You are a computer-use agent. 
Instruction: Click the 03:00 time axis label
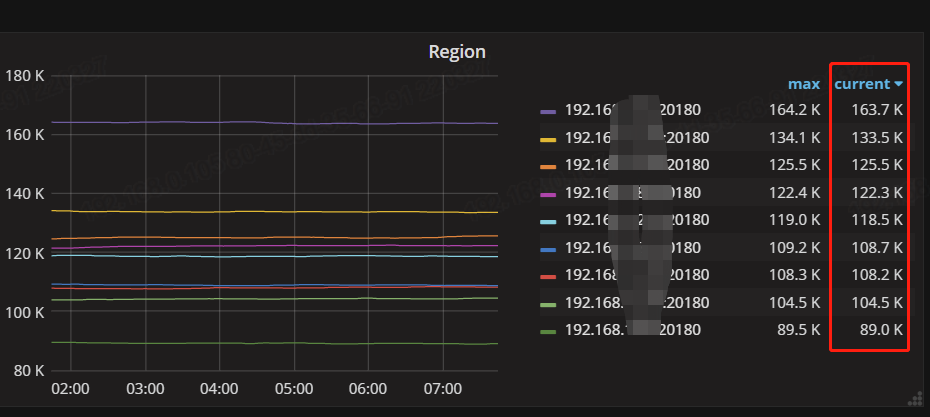145,389
